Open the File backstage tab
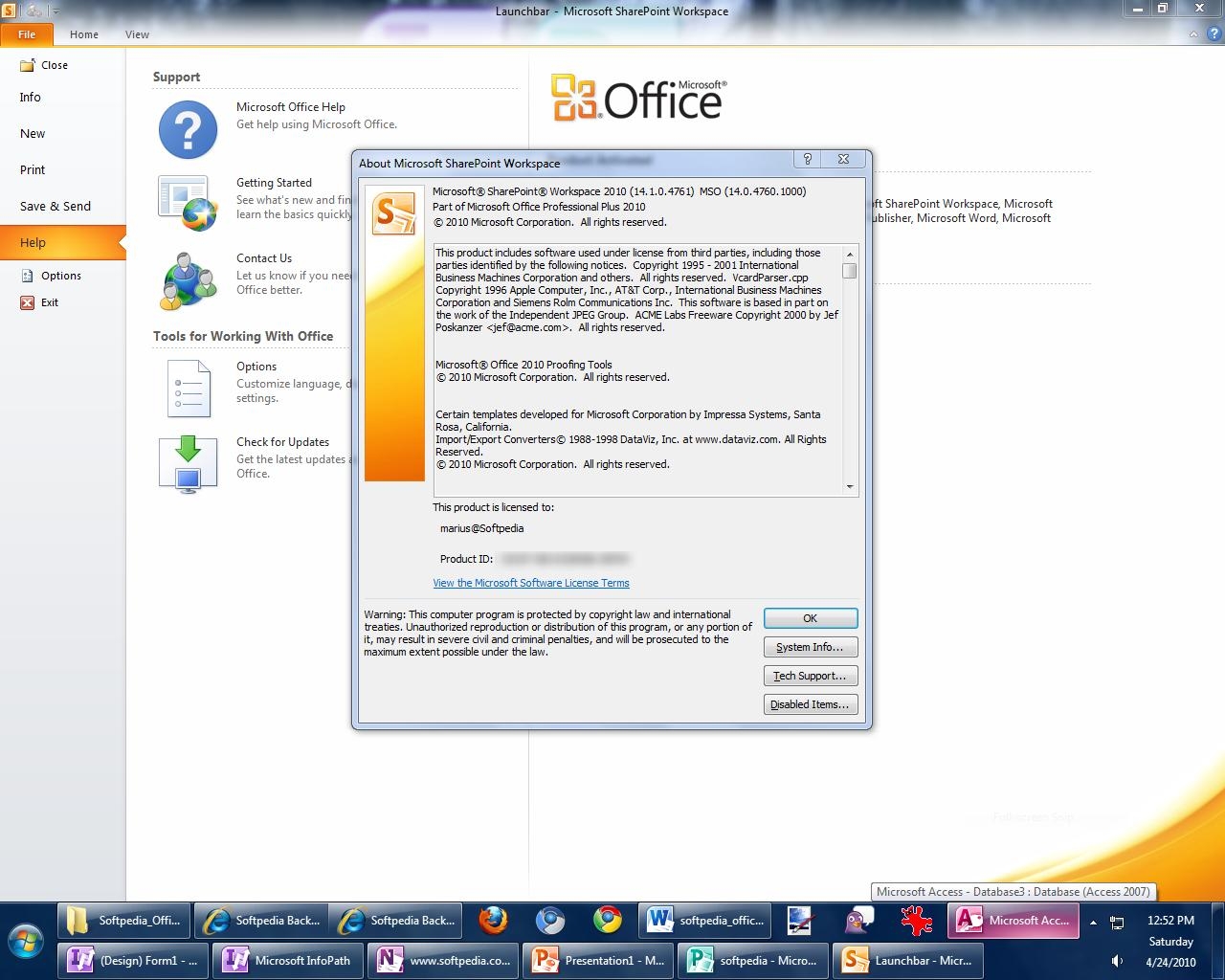This screenshot has height=980, width=1225. click(x=27, y=34)
